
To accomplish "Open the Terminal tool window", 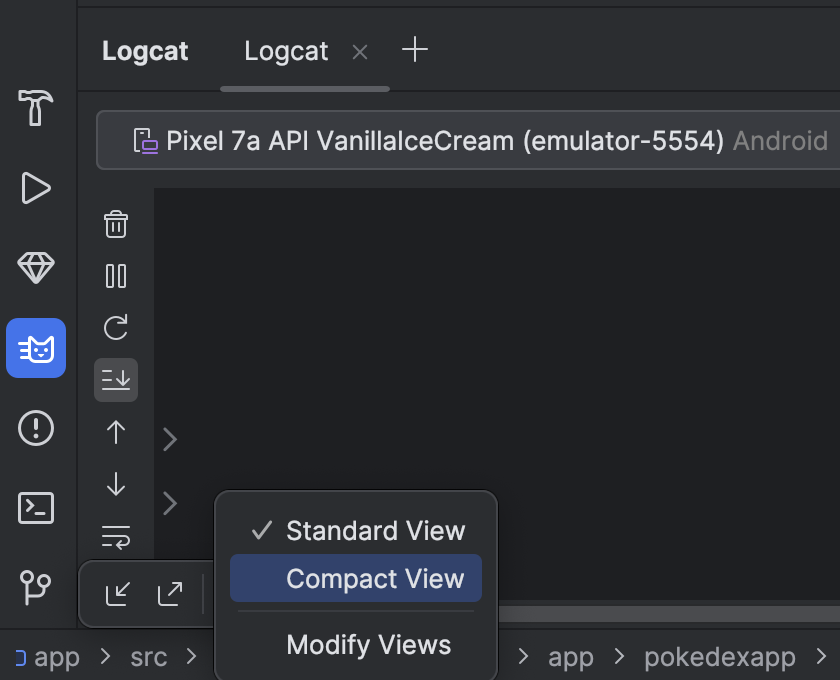I will pyautogui.click(x=36, y=508).
